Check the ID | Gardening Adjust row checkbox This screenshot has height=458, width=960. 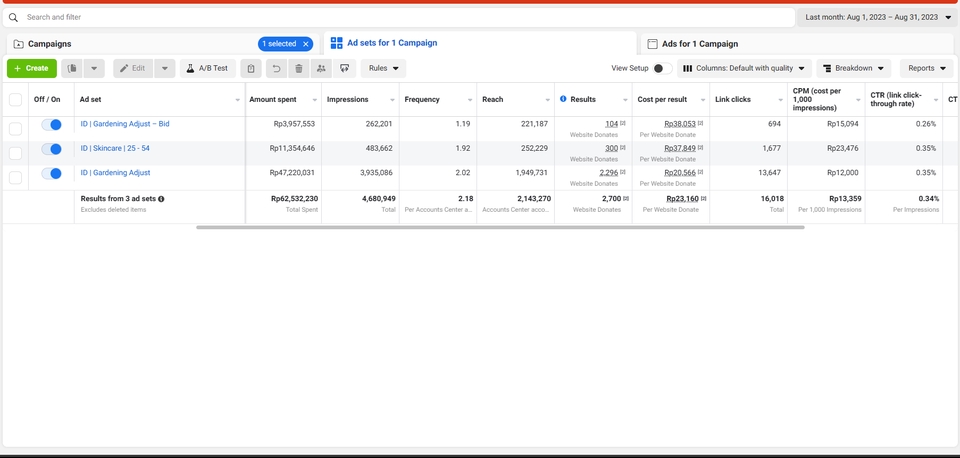(15, 178)
